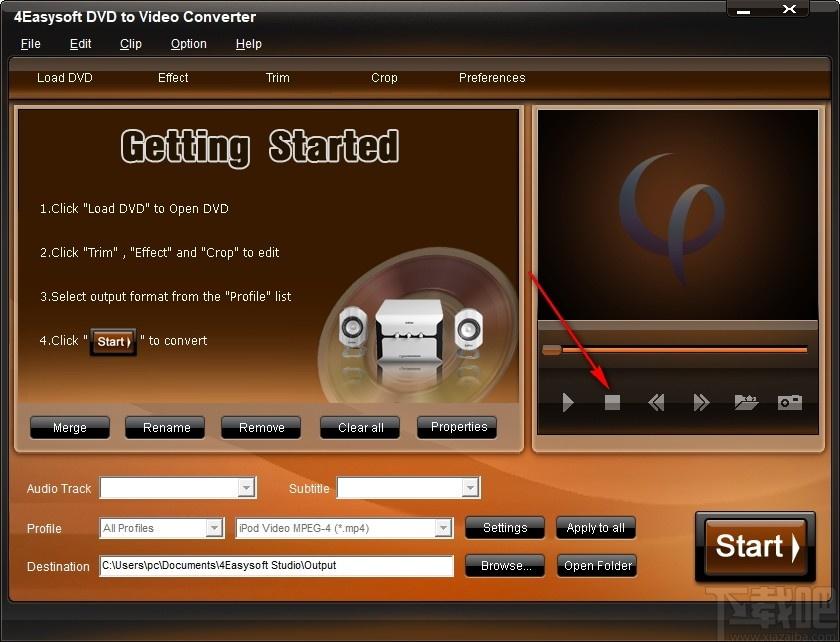Open the Option menu
Viewport: 840px width, 642px height.
(x=188, y=44)
